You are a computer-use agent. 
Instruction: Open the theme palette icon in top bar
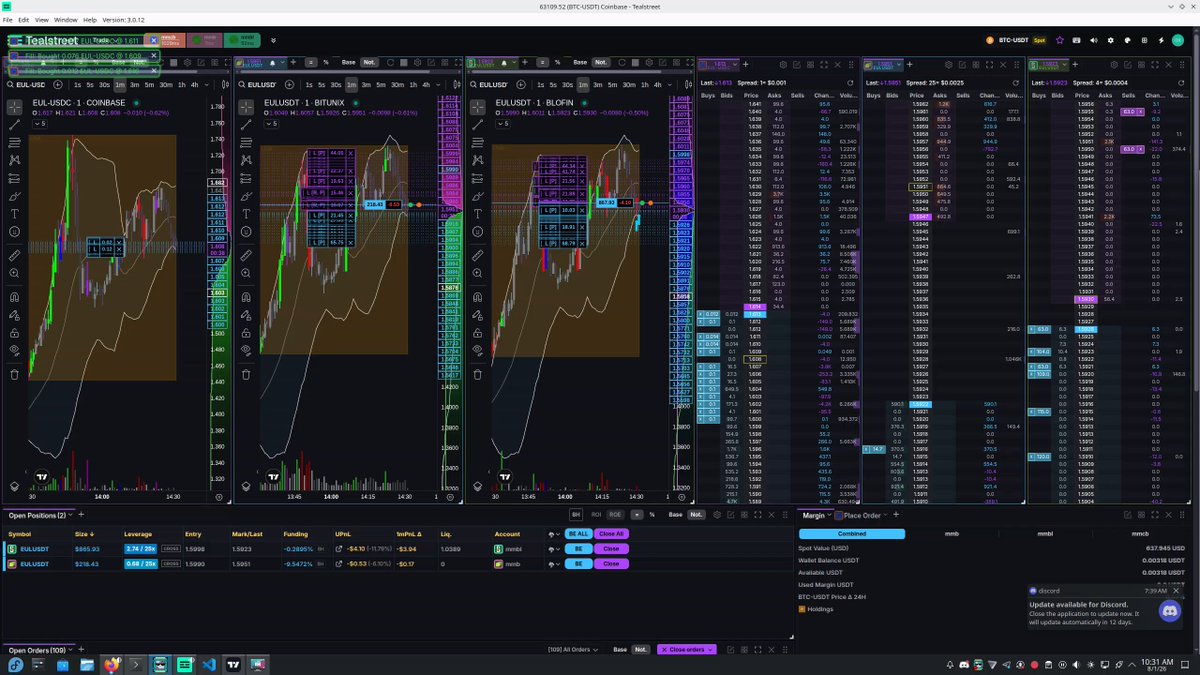[1127, 40]
